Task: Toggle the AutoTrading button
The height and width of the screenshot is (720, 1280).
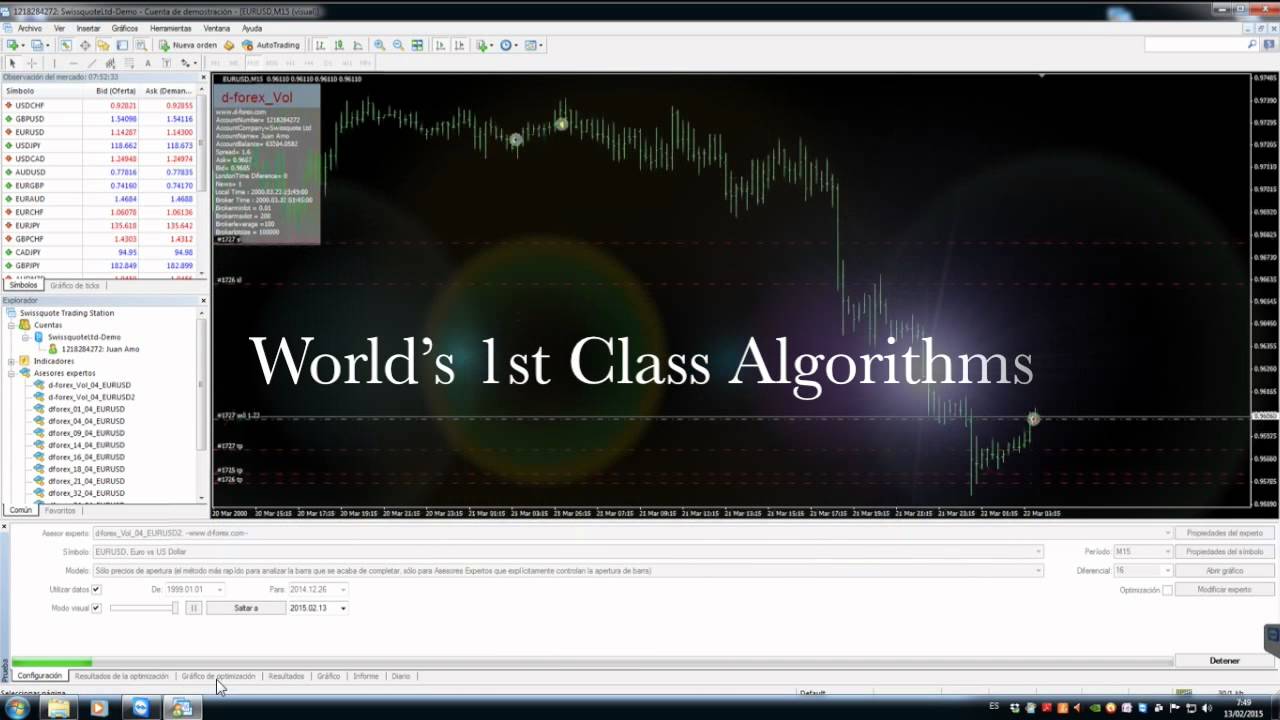Action: 271,45
